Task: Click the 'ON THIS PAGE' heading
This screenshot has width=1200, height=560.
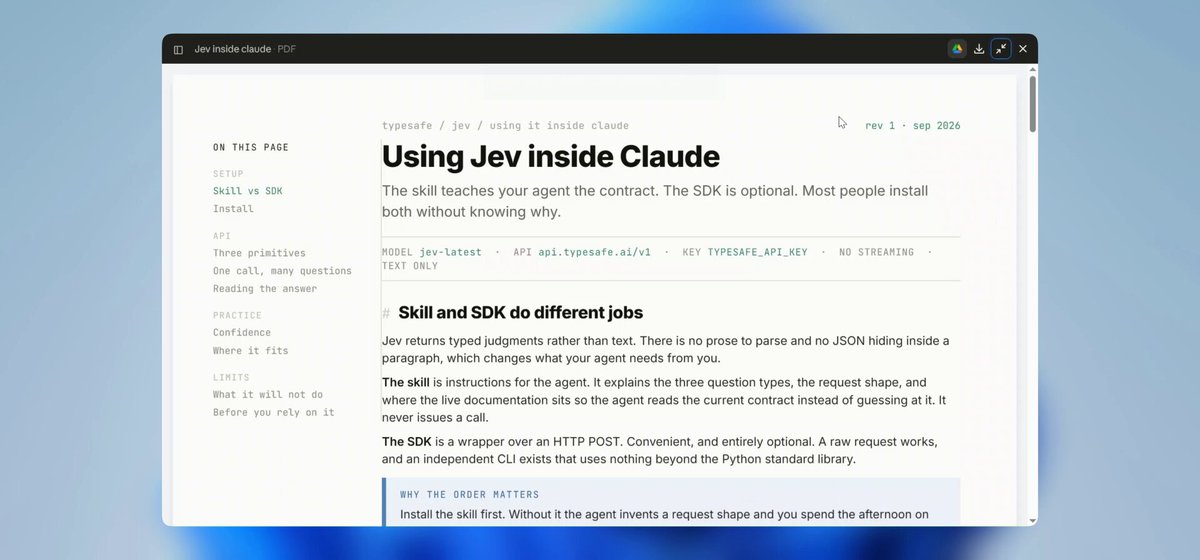Action: click(251, 148)
